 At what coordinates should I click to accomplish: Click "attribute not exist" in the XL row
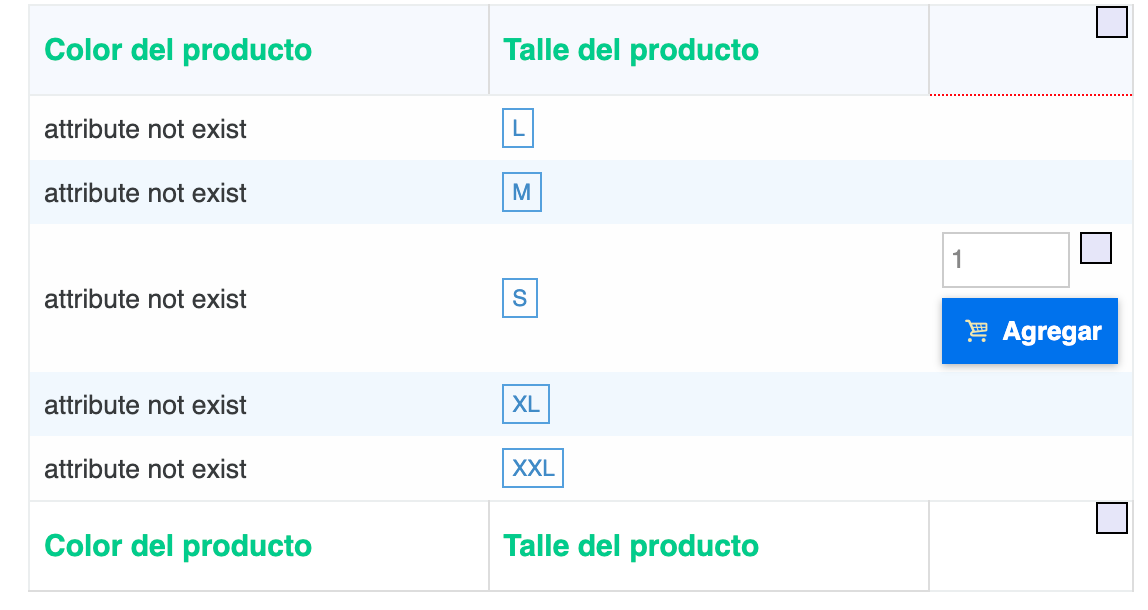point(145,405)
